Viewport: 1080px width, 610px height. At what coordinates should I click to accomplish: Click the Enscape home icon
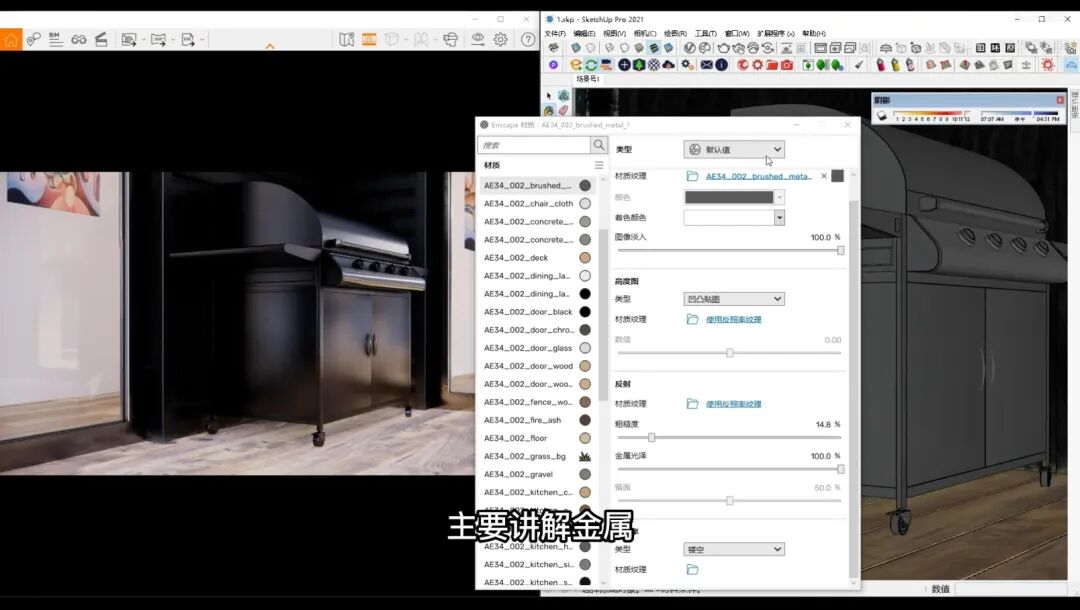tap(11, 39)
